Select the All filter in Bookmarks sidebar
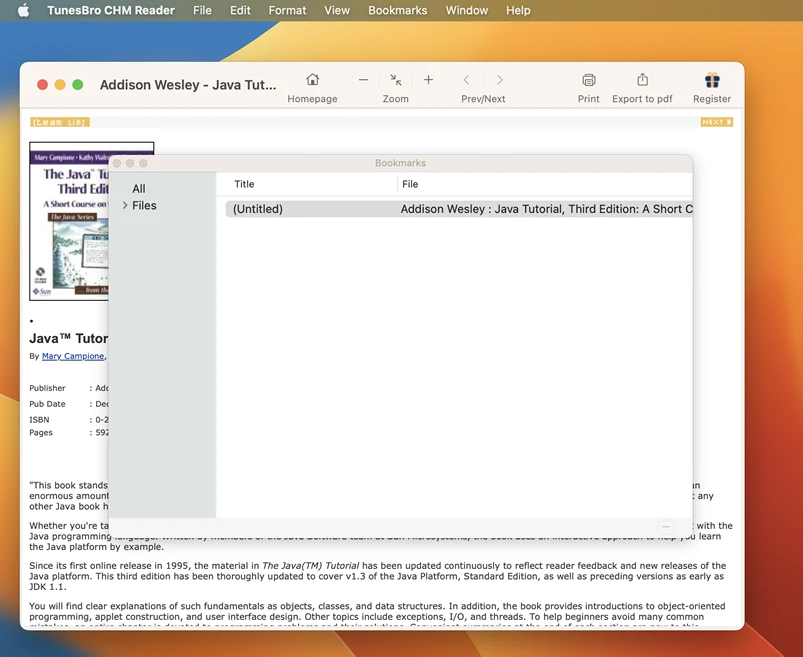Image resolution: width=803 pixels, height=657 pixels. 138,188
